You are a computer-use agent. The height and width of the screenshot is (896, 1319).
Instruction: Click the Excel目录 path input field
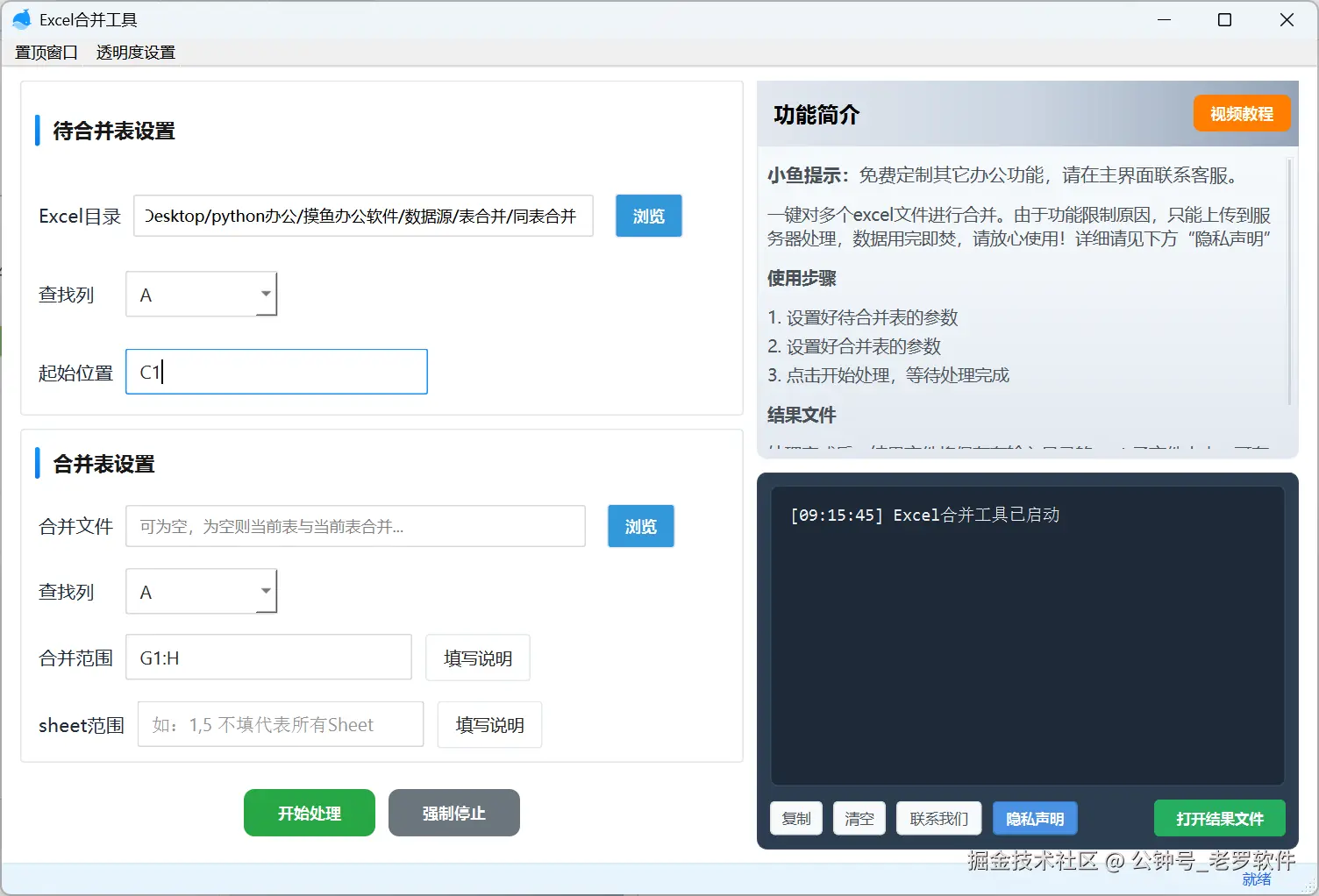(363, 216)
